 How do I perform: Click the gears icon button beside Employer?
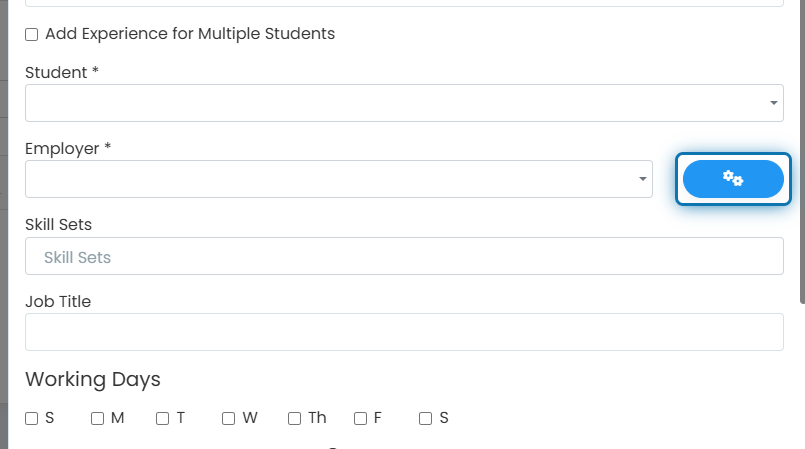point(733,179)
